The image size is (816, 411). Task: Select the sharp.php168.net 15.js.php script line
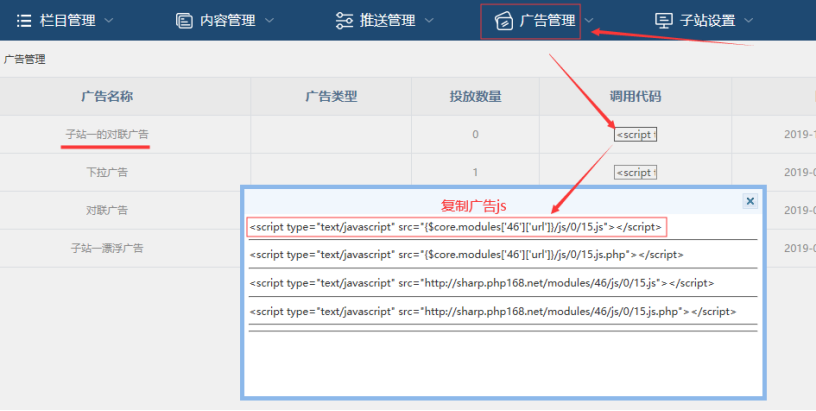point(493,311)
